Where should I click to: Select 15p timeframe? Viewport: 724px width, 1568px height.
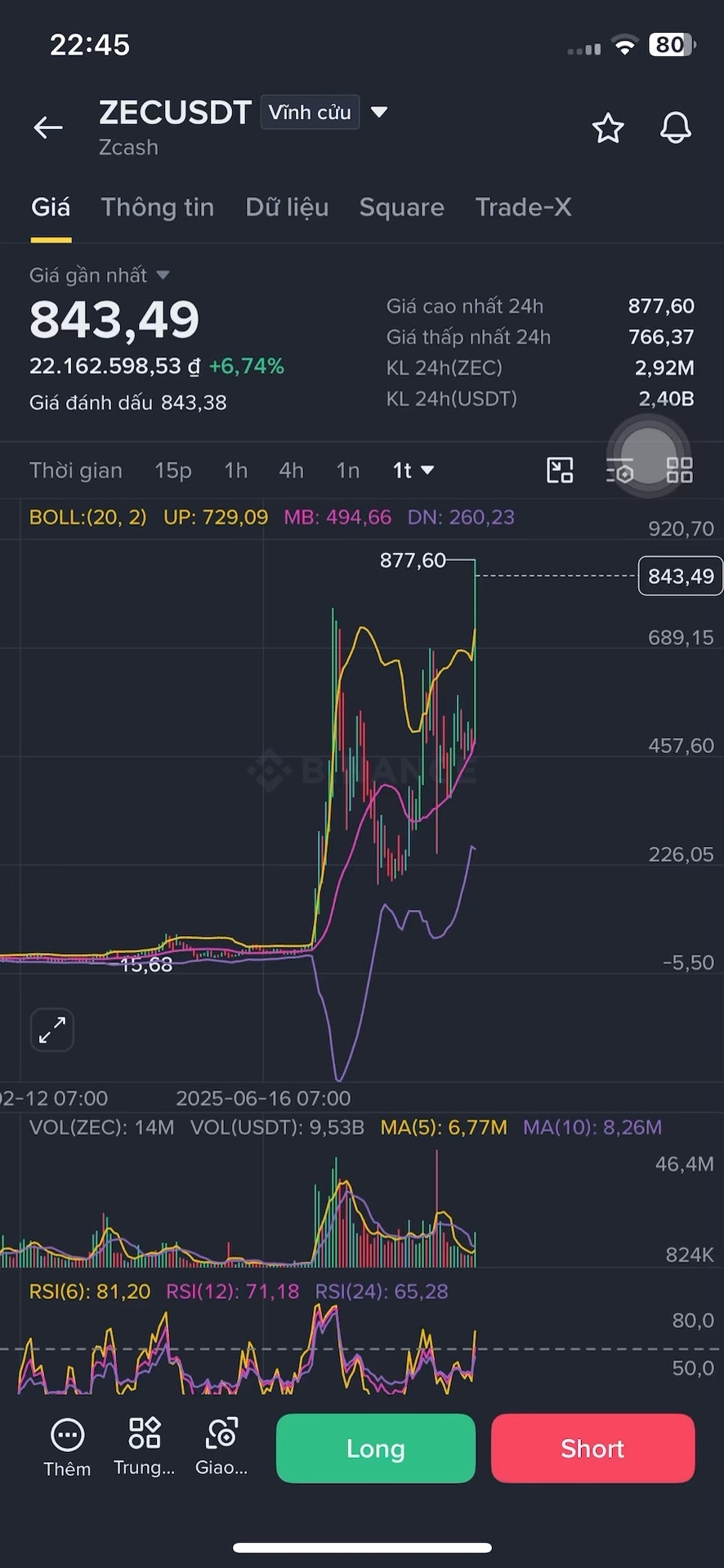point(173,470)
